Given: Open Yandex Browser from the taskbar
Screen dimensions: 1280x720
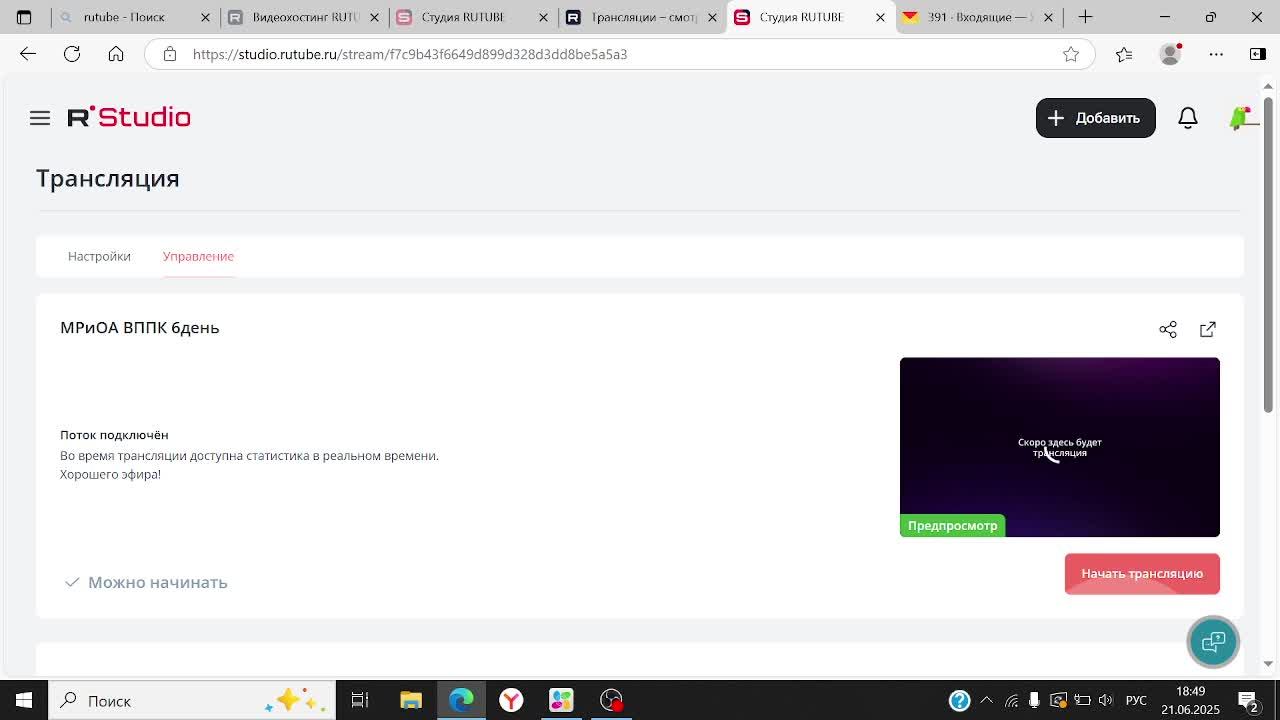Looking at the screenshot, I should (x=511, y=700).
